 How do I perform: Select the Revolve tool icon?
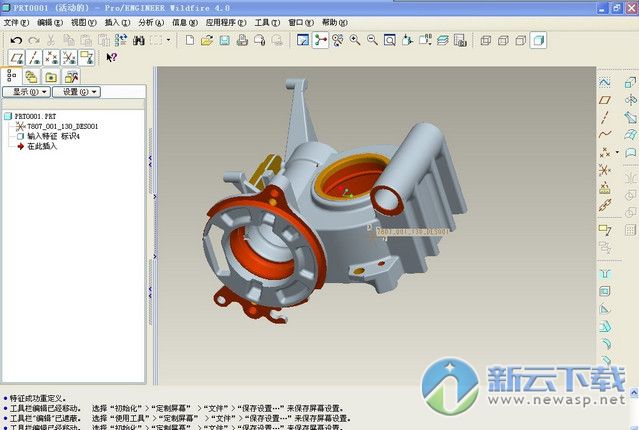coord(631,99)
